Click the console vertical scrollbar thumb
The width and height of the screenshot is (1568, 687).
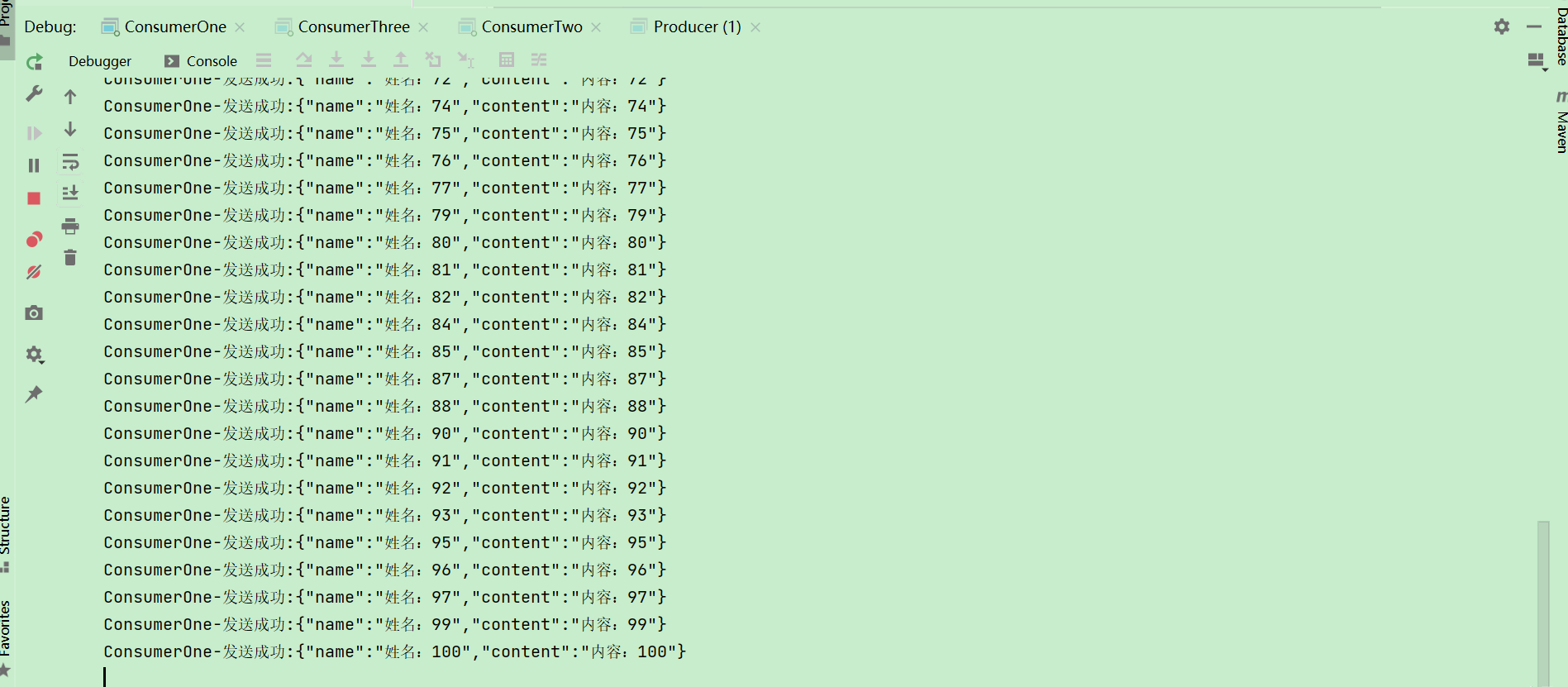1543,603
